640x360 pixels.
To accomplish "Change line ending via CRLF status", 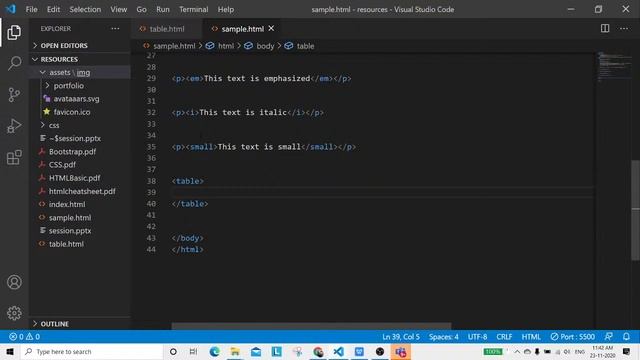I will tap(504, 337).
